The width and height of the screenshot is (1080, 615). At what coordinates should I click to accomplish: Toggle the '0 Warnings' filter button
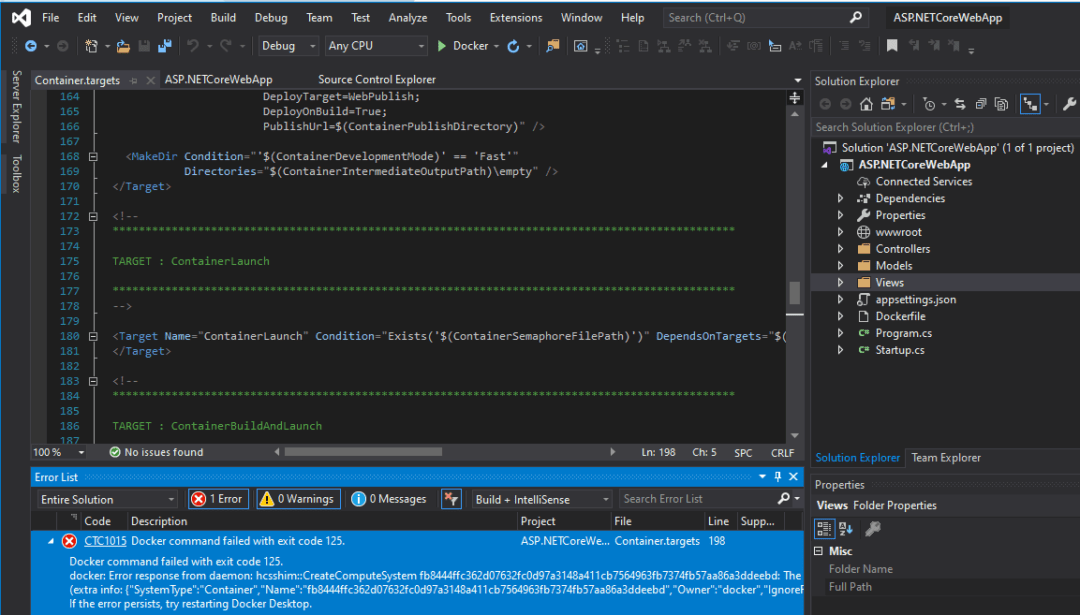pyautogui.click(x=298, y=499)
